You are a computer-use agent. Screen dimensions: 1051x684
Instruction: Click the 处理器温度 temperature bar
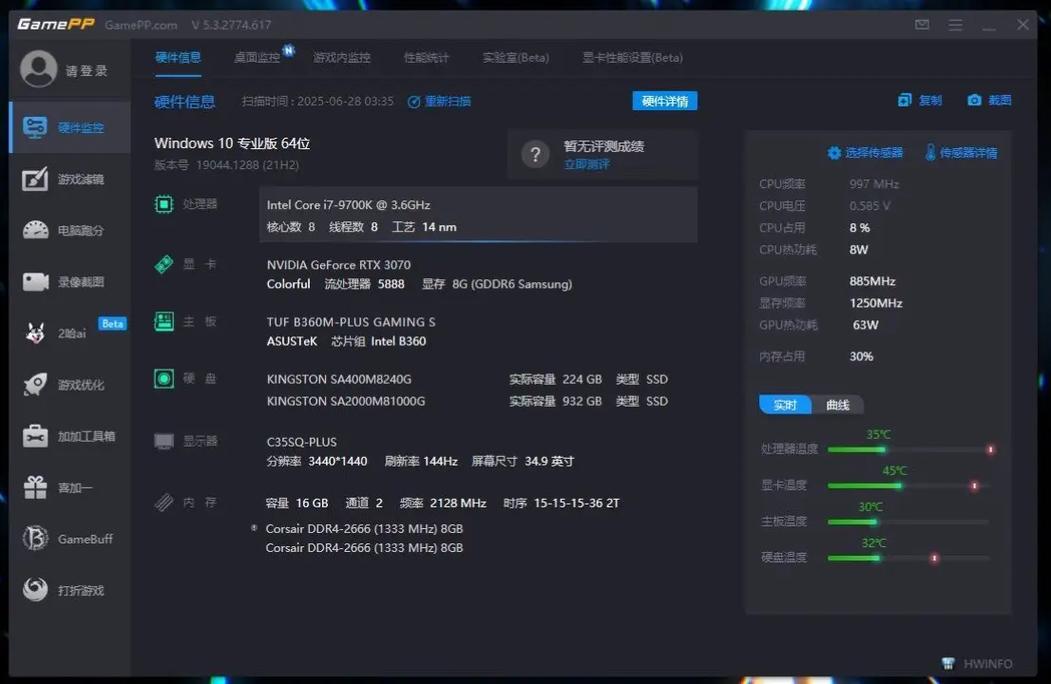pos(908,450)
